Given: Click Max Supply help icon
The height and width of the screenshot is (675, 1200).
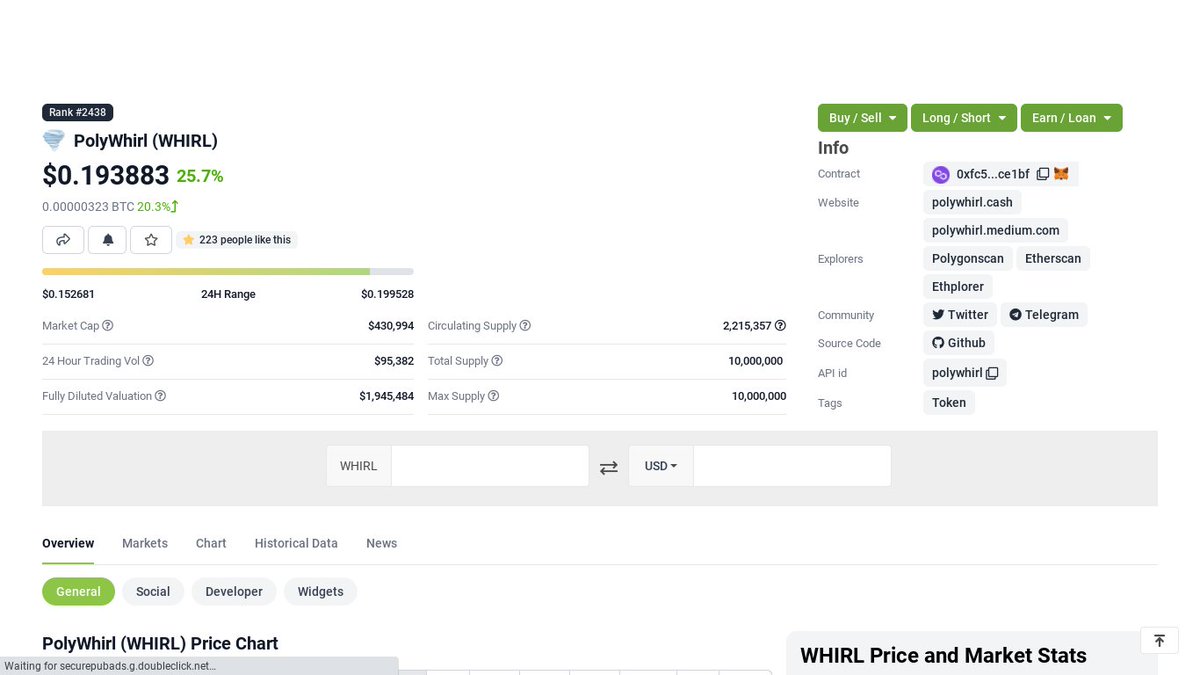Looking at the screenshot, I should [x=493, y=396].
